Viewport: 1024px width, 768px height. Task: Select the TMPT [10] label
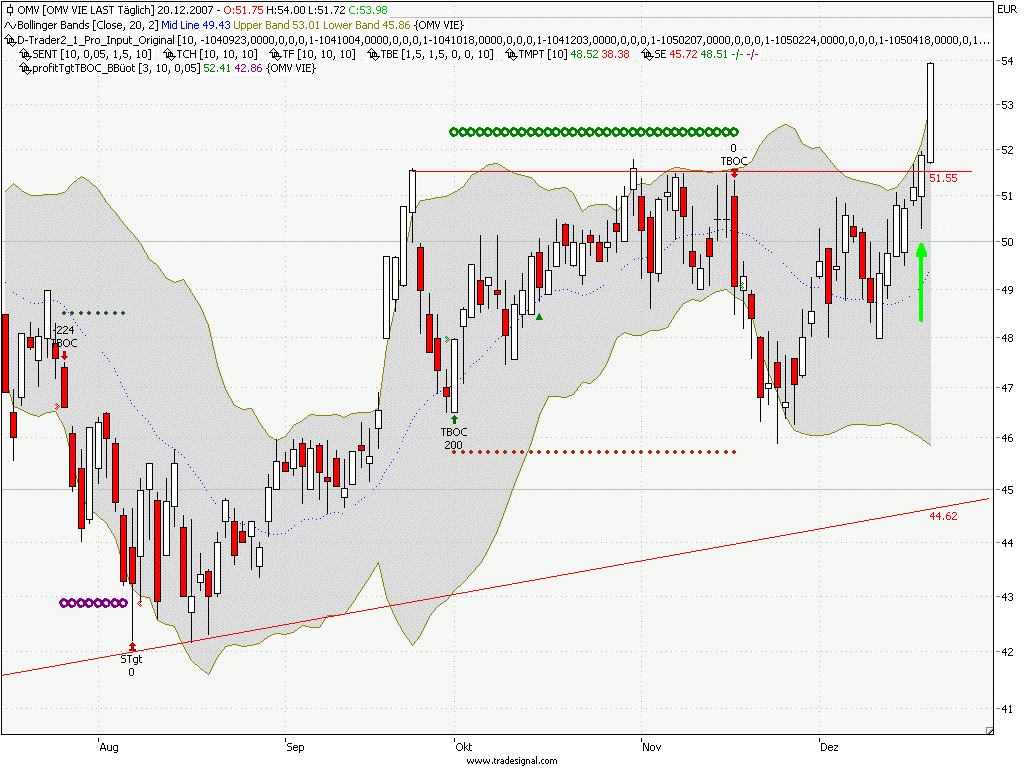pos(543,54)
